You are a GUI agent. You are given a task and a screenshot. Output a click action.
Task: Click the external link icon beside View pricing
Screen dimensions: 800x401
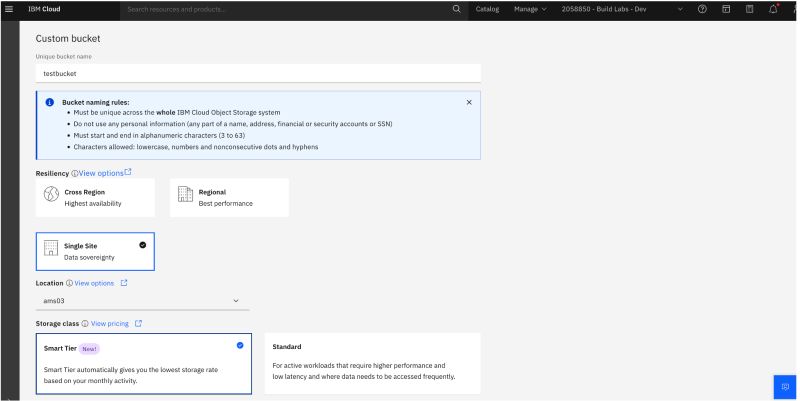point(138,323)
